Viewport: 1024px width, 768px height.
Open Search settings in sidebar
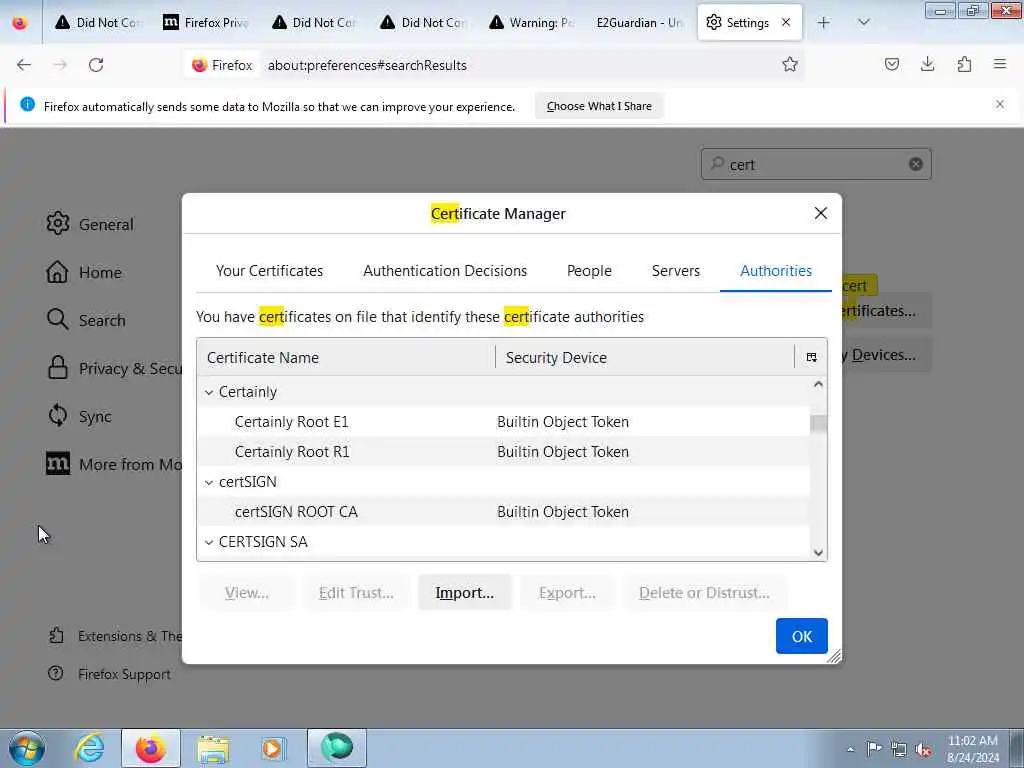pos(86,320)
